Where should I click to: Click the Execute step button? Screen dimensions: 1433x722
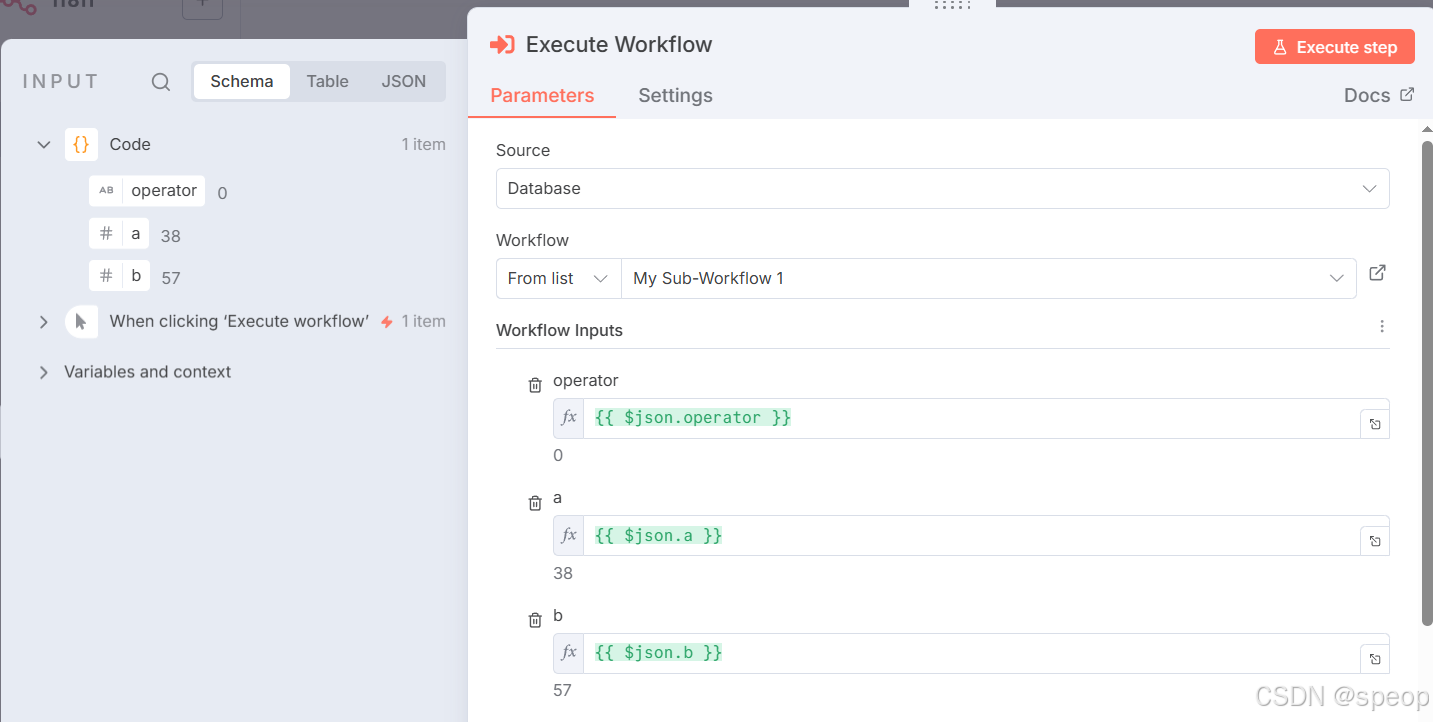click(x=1335, y=47)
